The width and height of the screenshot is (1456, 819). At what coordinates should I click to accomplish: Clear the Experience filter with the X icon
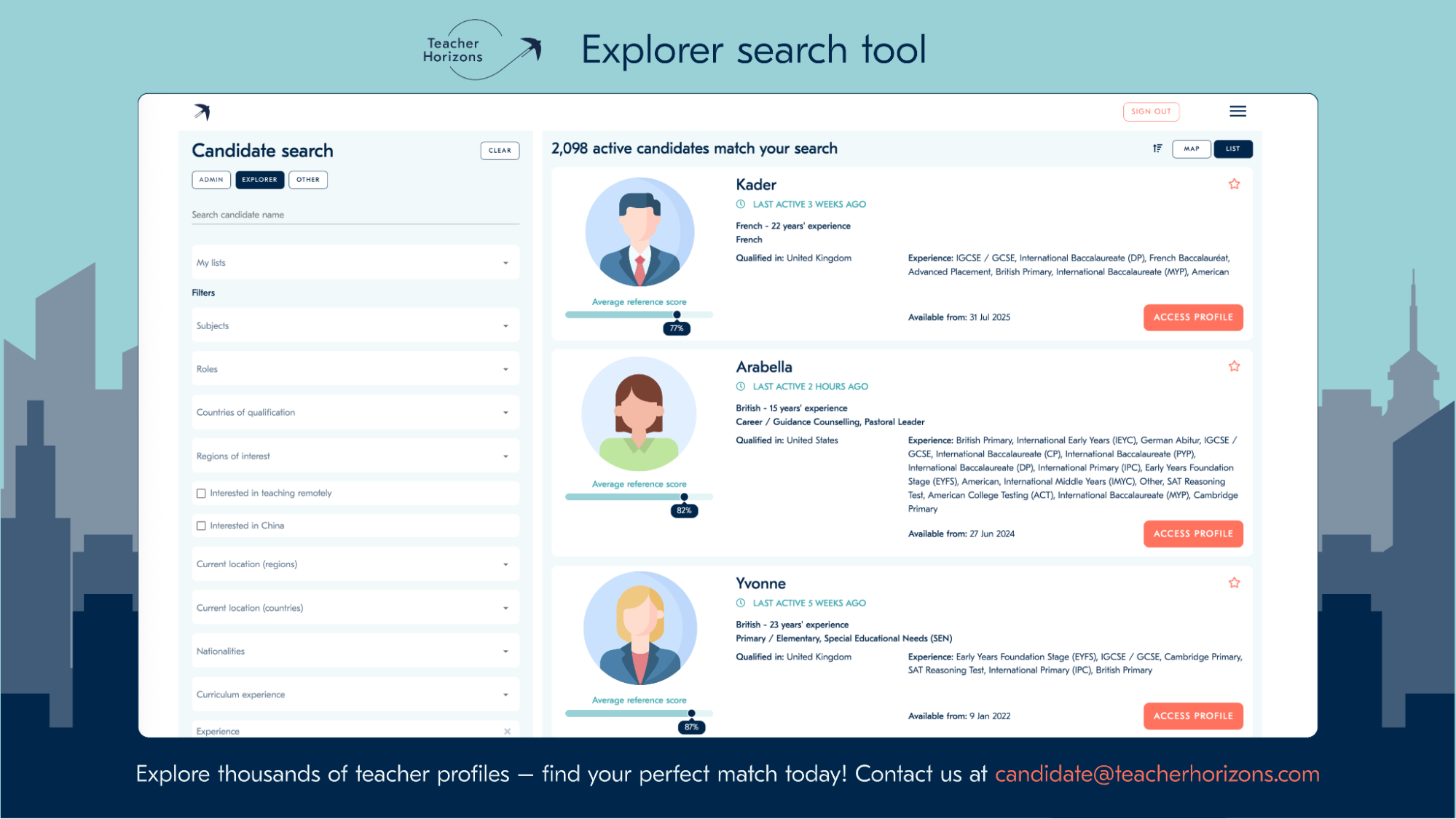[507, 731]
